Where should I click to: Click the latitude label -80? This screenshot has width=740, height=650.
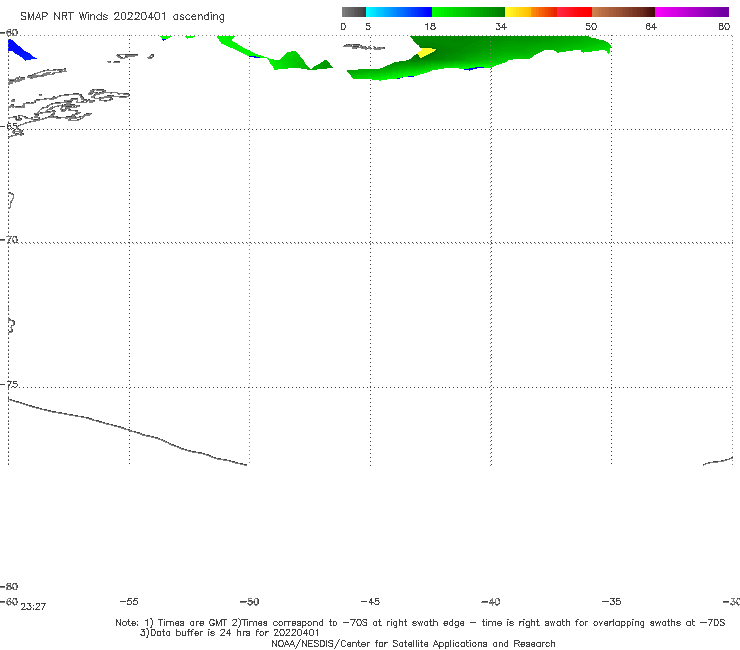click(9, 586)
